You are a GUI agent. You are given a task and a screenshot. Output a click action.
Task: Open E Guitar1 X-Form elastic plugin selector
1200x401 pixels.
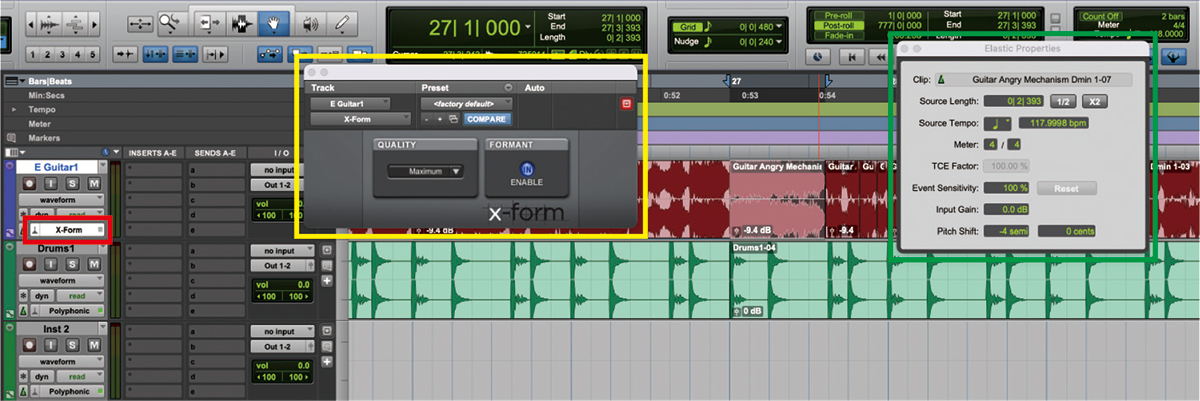click(68, 230)
